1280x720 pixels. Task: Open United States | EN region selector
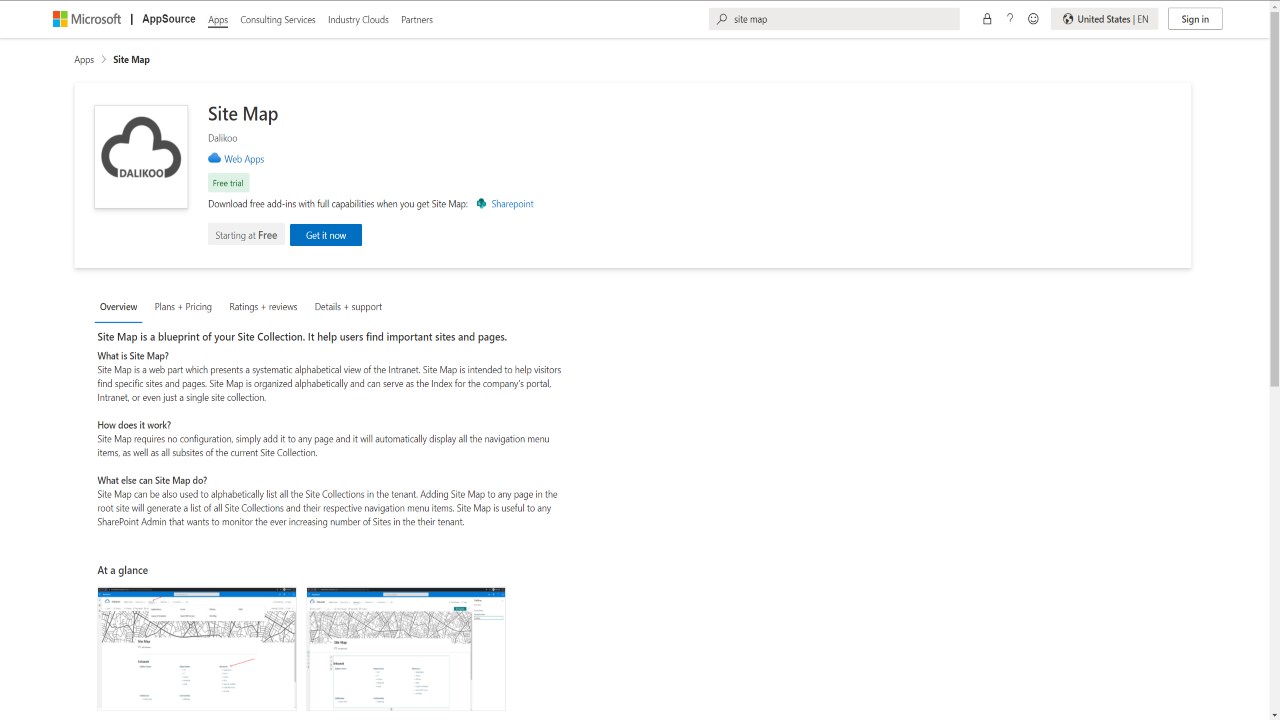tap(1105, 19)
